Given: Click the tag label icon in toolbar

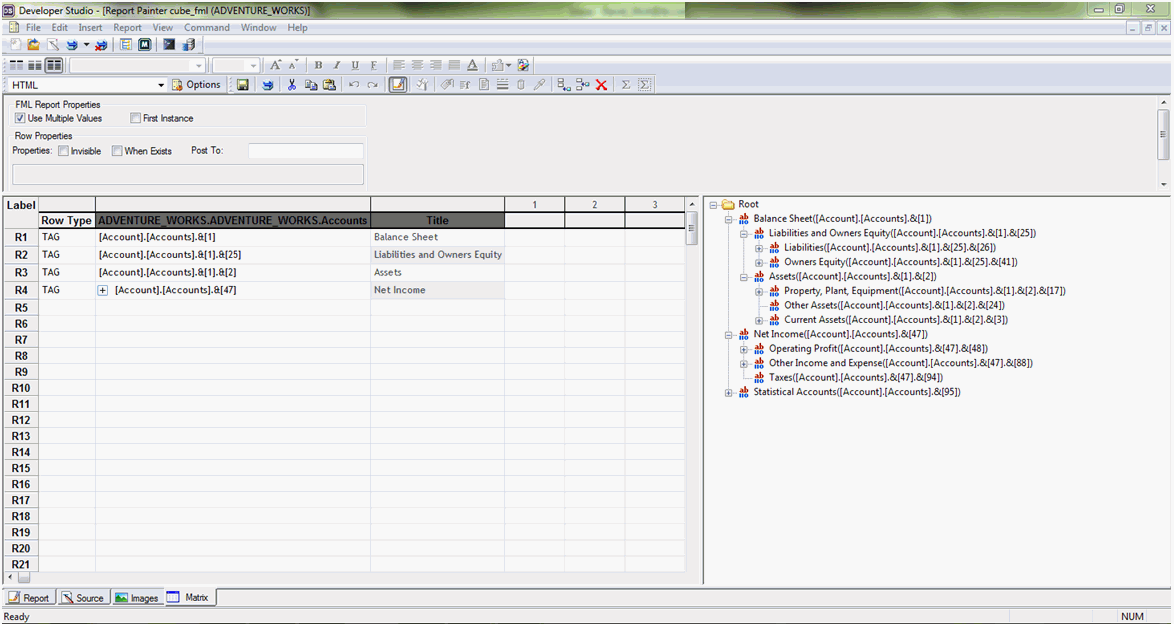Looking at the screenshot, I should (x=447, y=85).
